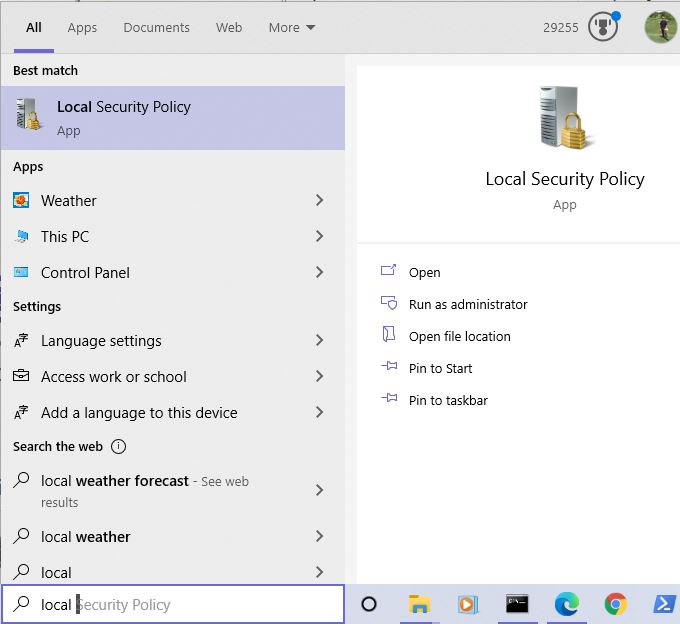Image resolution: width=680 pixels, height=624 pixels.
Task: Click the Local Security Policy preview title
Action: (x=565, y=179)
